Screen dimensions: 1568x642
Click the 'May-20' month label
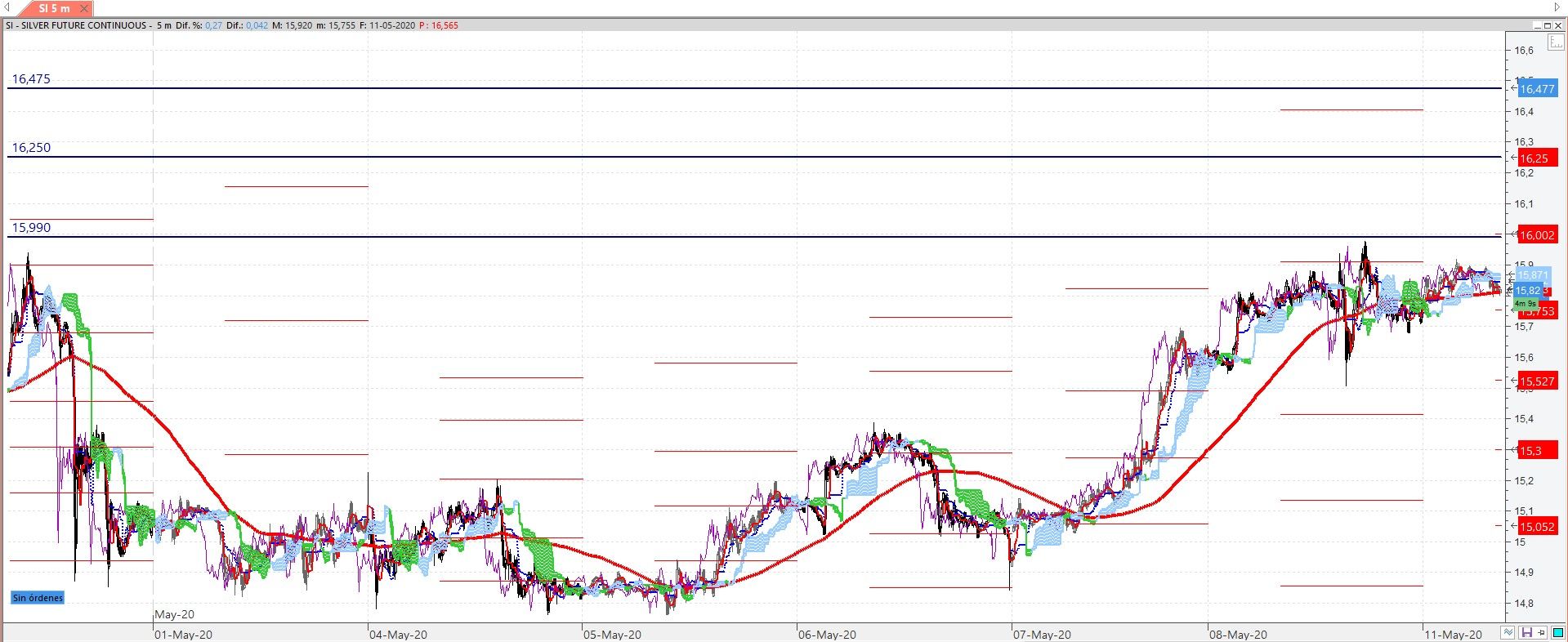point(175,614)
